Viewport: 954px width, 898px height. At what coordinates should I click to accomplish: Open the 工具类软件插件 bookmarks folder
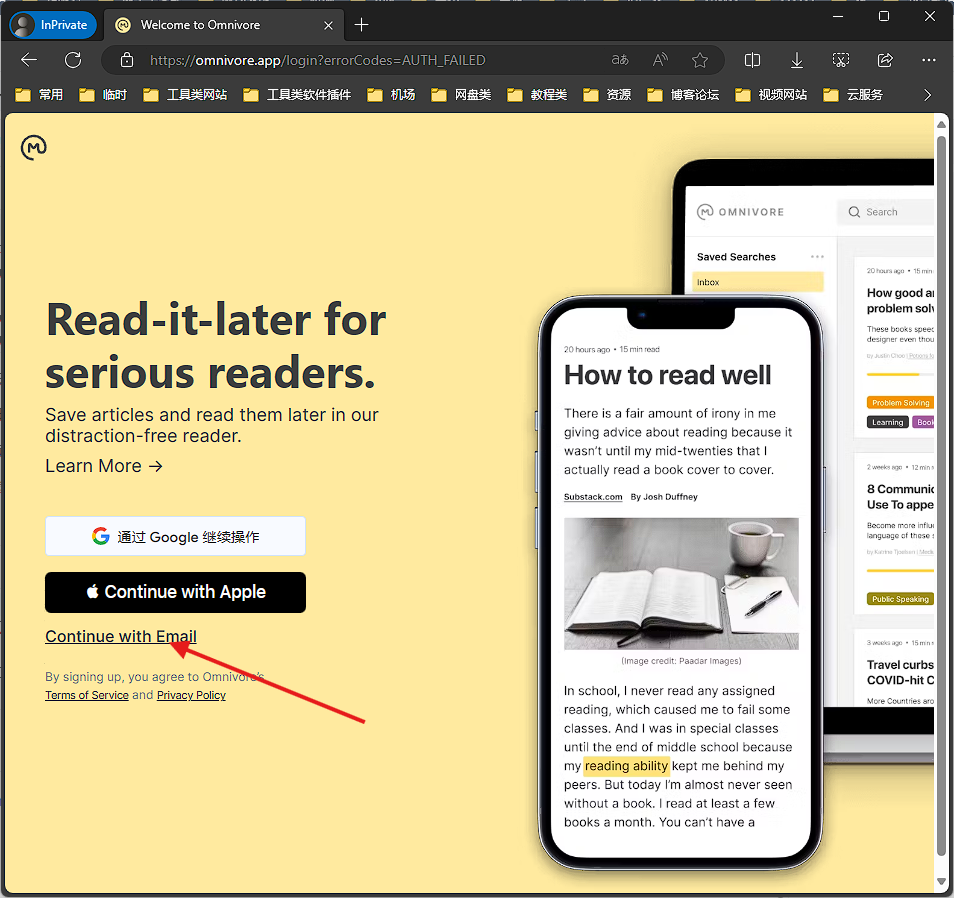[297, 95]
